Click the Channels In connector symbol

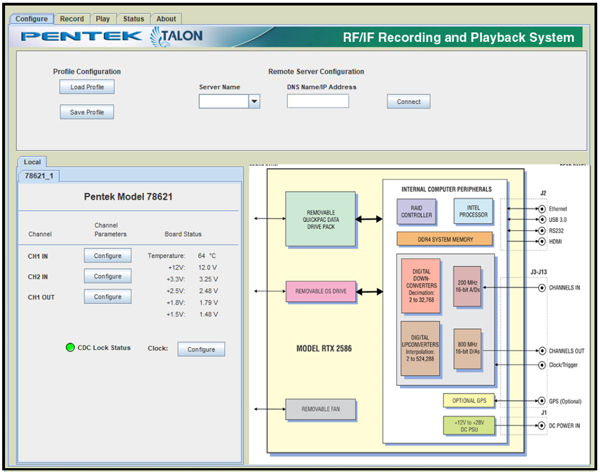[x=541, y=287]
